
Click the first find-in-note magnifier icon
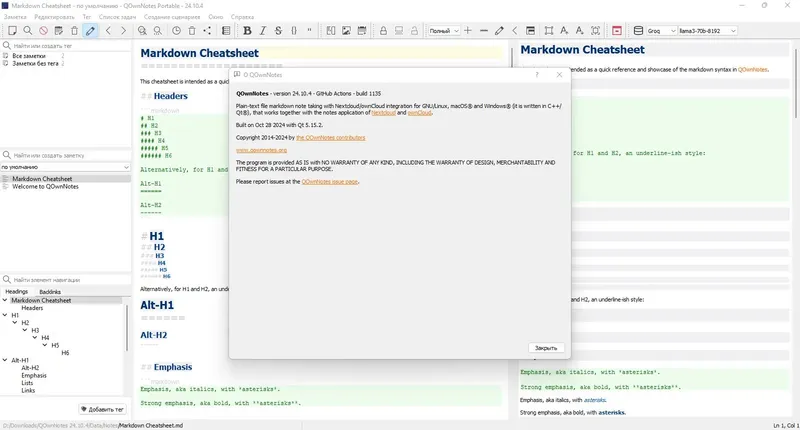tap(142, 31)
